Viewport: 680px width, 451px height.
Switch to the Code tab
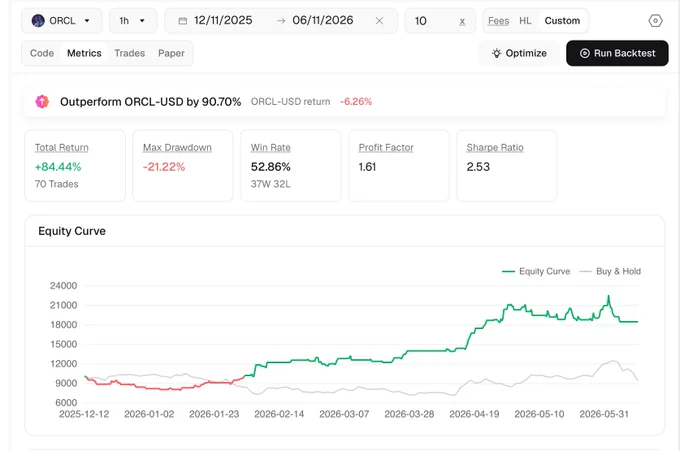[42, 53]
